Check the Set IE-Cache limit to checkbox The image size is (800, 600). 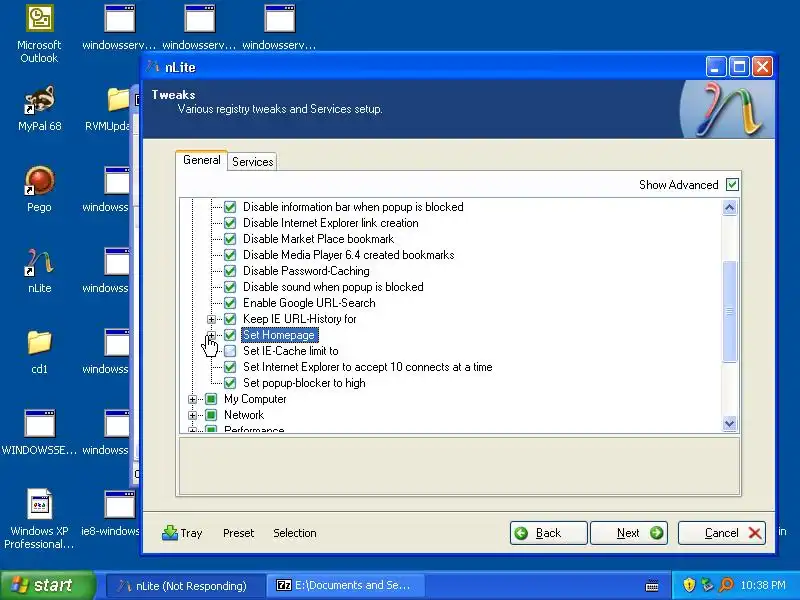click(230, 351)
